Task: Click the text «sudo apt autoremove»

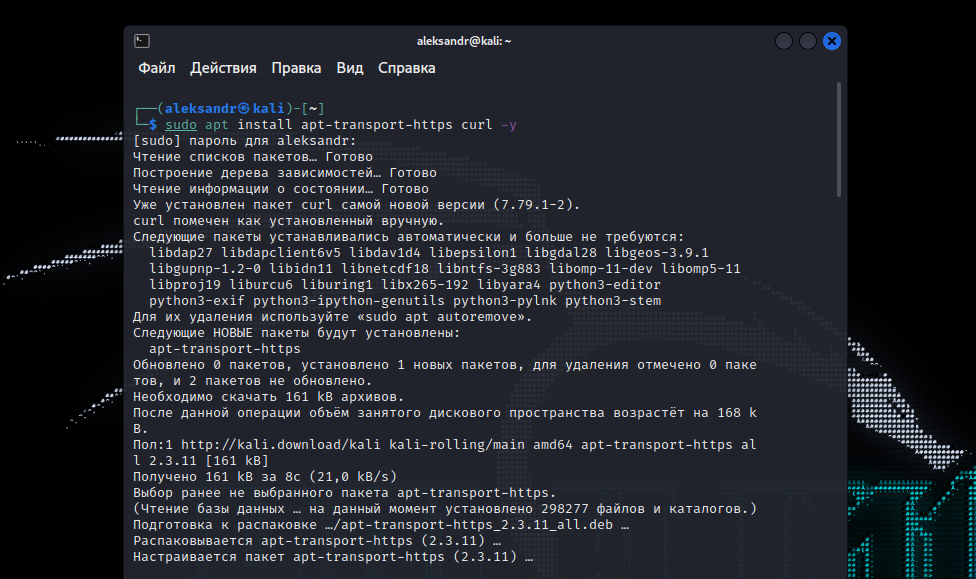Action: point(441,317)
